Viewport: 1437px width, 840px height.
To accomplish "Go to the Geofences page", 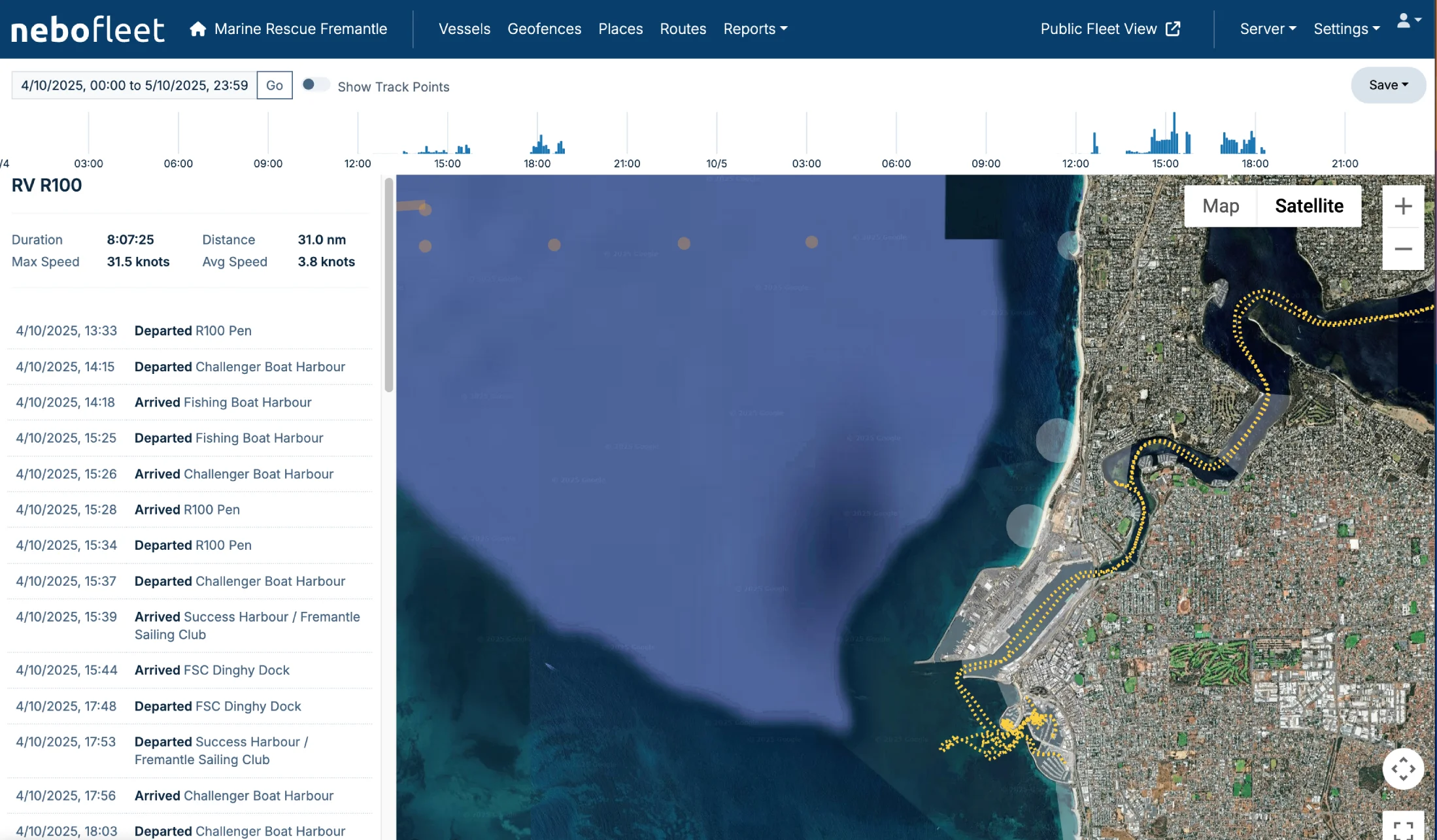I will tap(544, 29).
